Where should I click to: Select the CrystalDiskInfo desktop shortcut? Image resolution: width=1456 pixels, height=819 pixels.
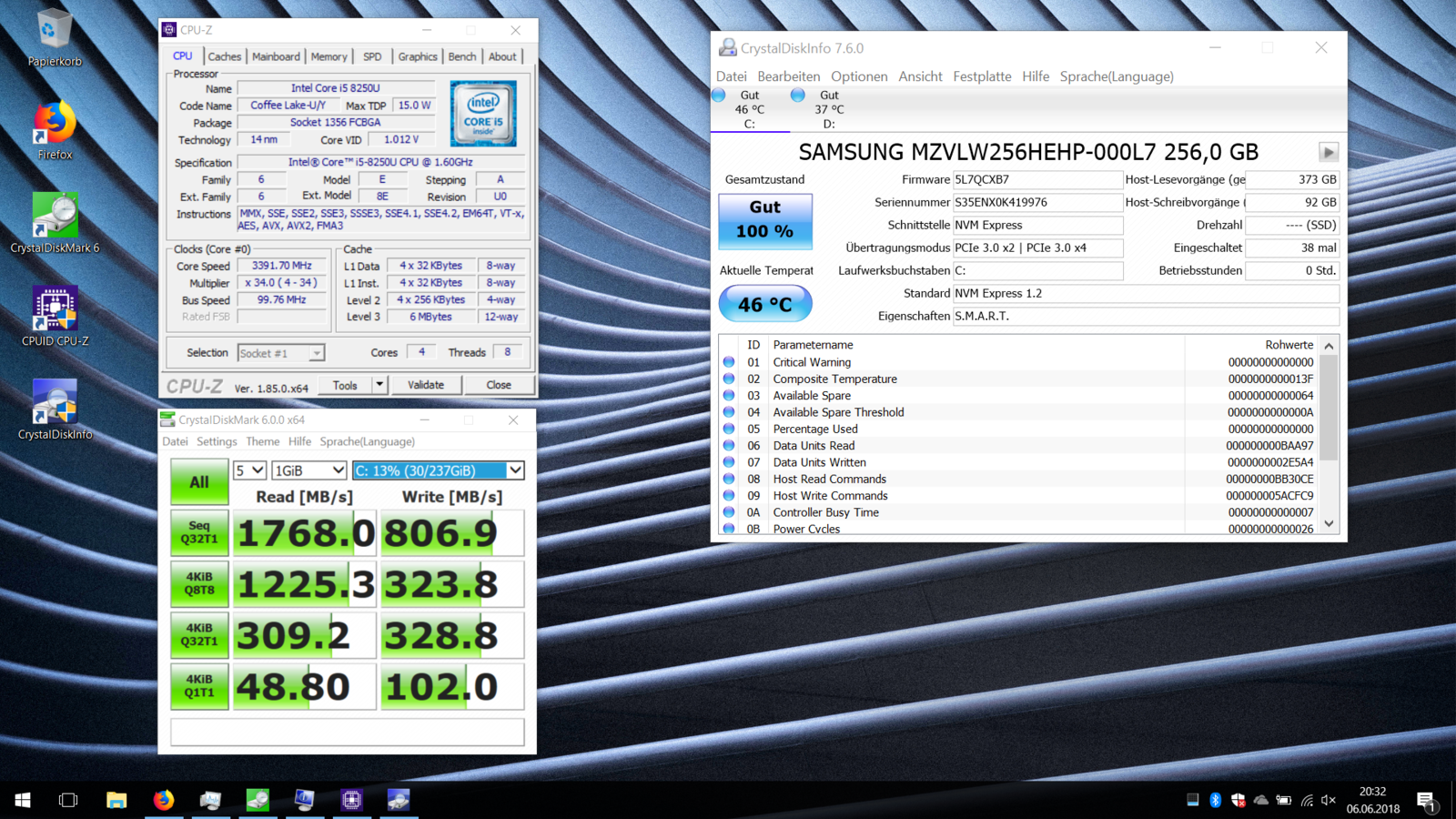55,409
